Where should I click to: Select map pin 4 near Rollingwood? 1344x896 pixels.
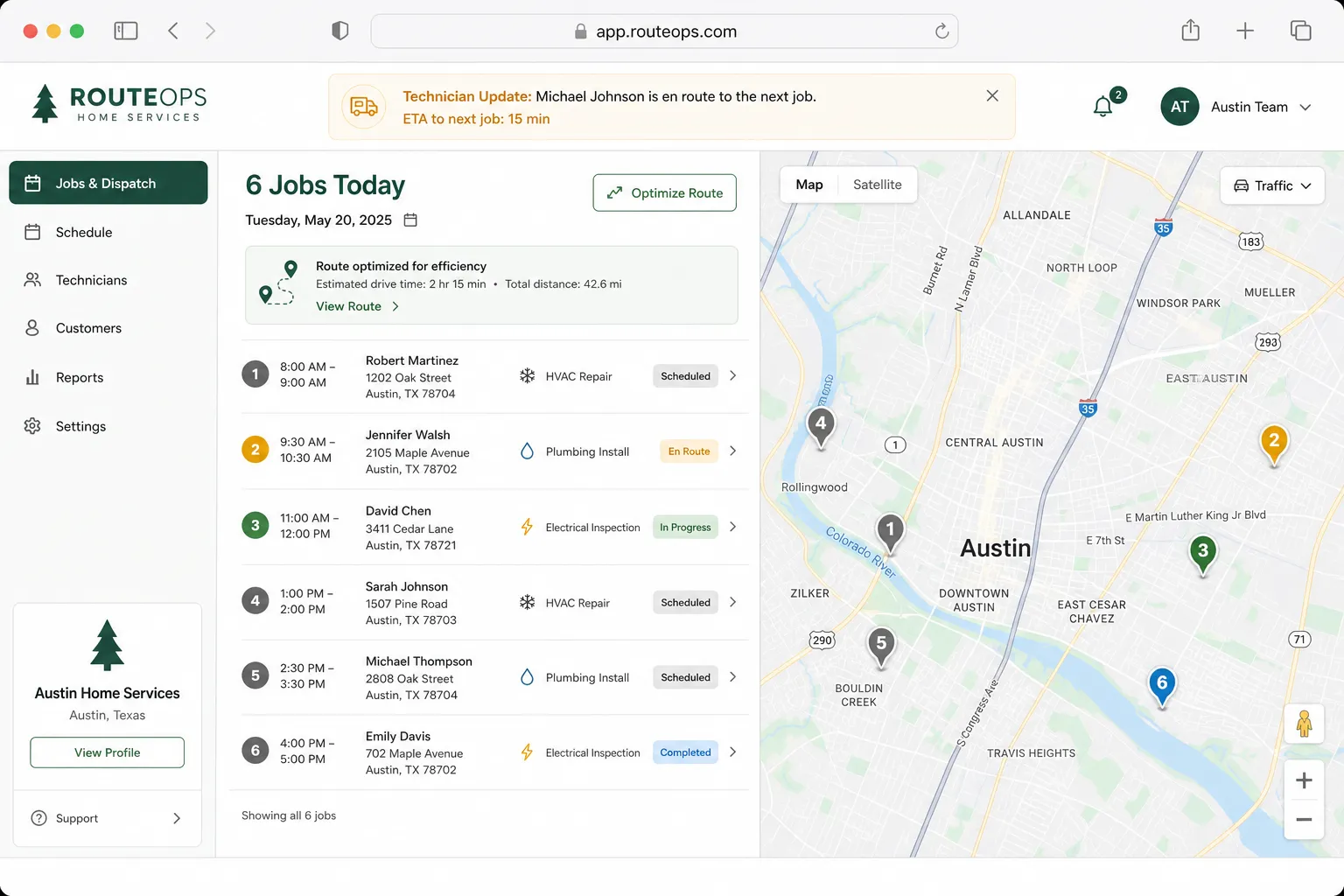click(x=821, y=428)
